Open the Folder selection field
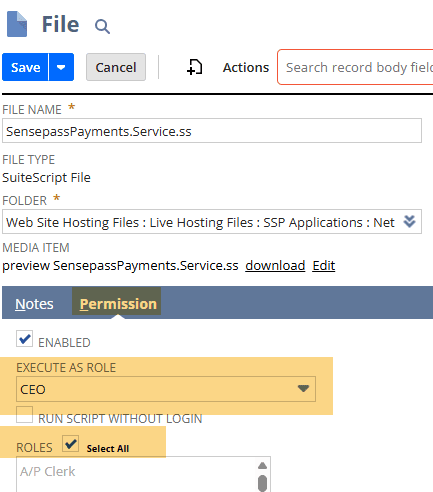This screenshot has height=492, width=433. tap(212, 222)
